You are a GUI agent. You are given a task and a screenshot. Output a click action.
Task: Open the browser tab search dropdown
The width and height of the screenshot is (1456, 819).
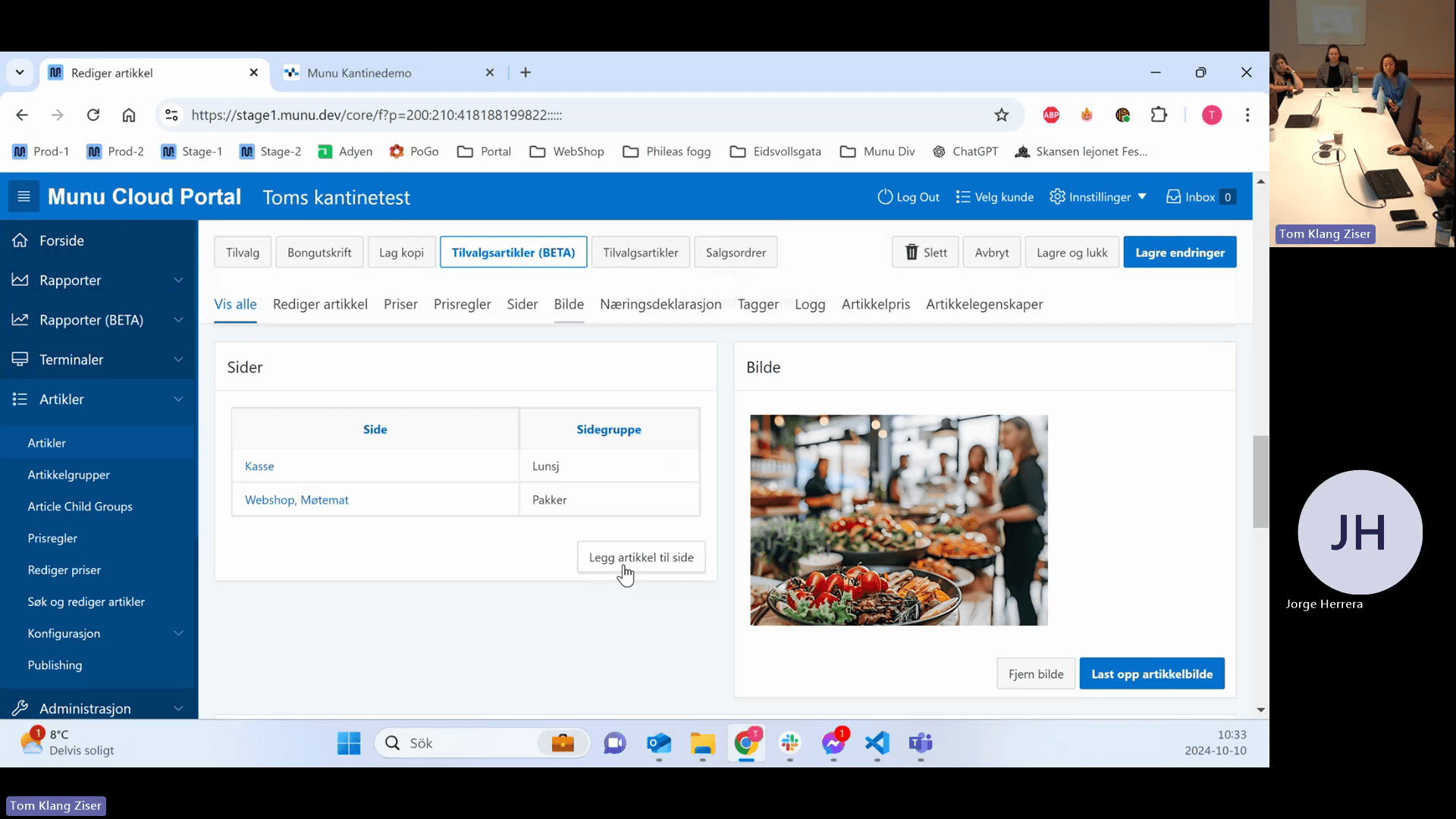20,73
